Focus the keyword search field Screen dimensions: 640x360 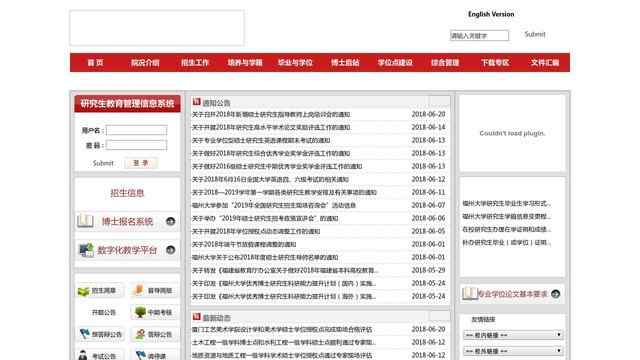(x=480, y=36)
